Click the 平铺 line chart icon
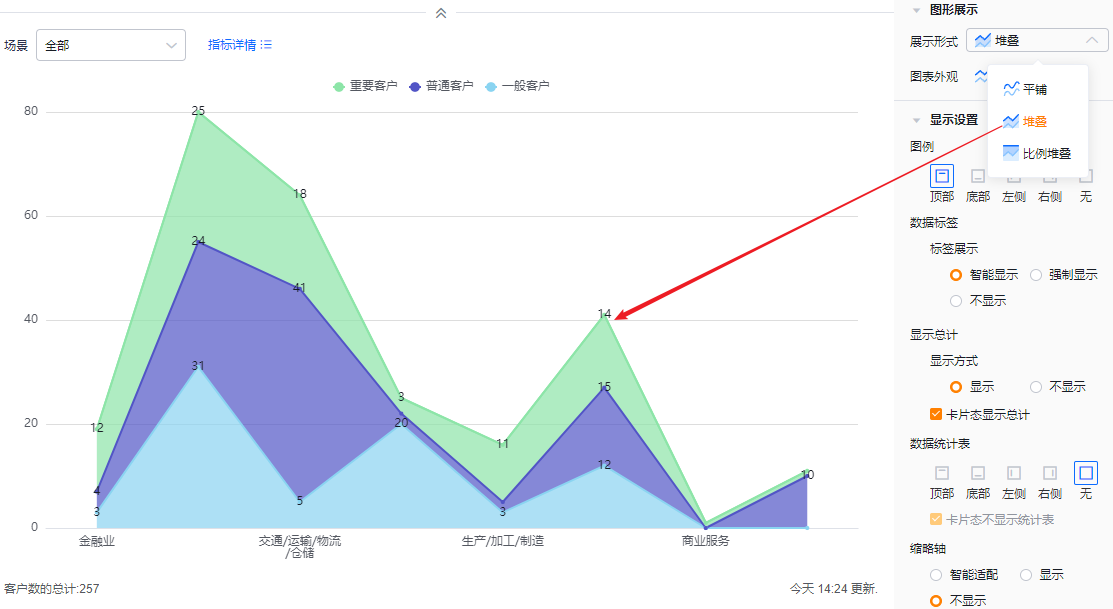Screen dimensions: 1113x609 pos(1011,89)
